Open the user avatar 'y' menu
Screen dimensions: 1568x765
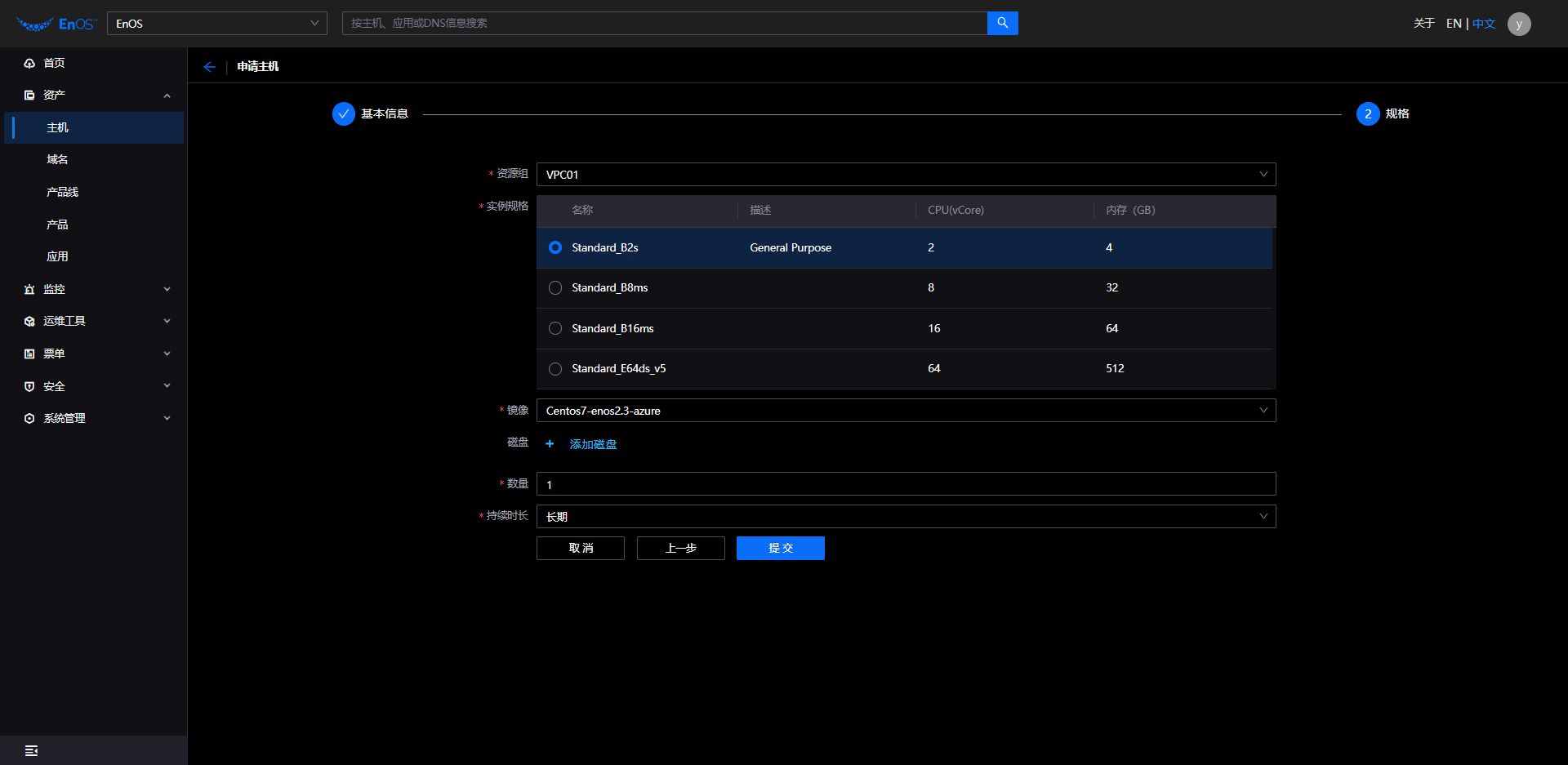point(1519,24)
